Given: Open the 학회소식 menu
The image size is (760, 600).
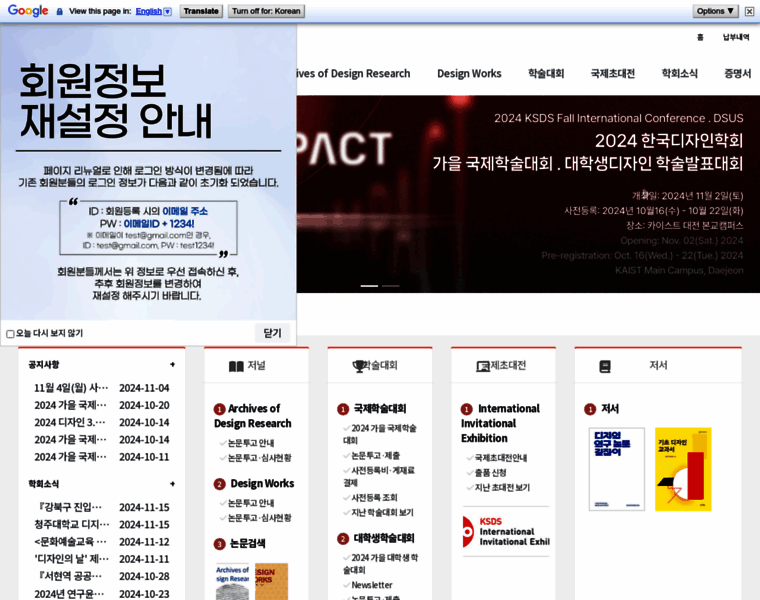Looking at the screenshot, I should (680, 74).
